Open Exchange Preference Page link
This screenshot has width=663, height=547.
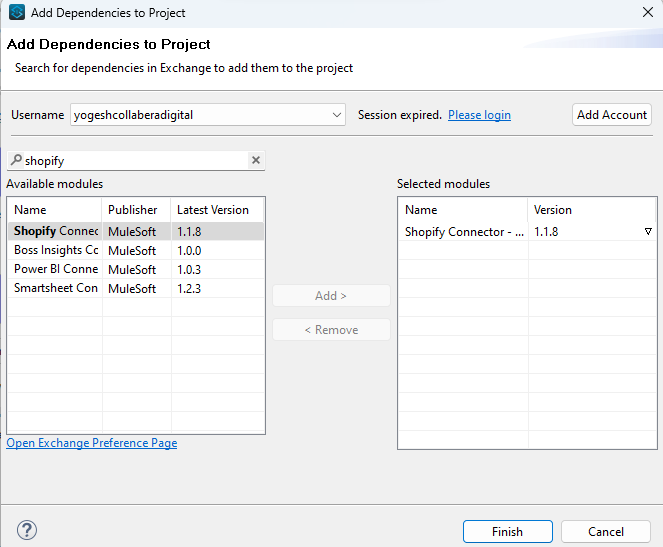tap(92, 443)
